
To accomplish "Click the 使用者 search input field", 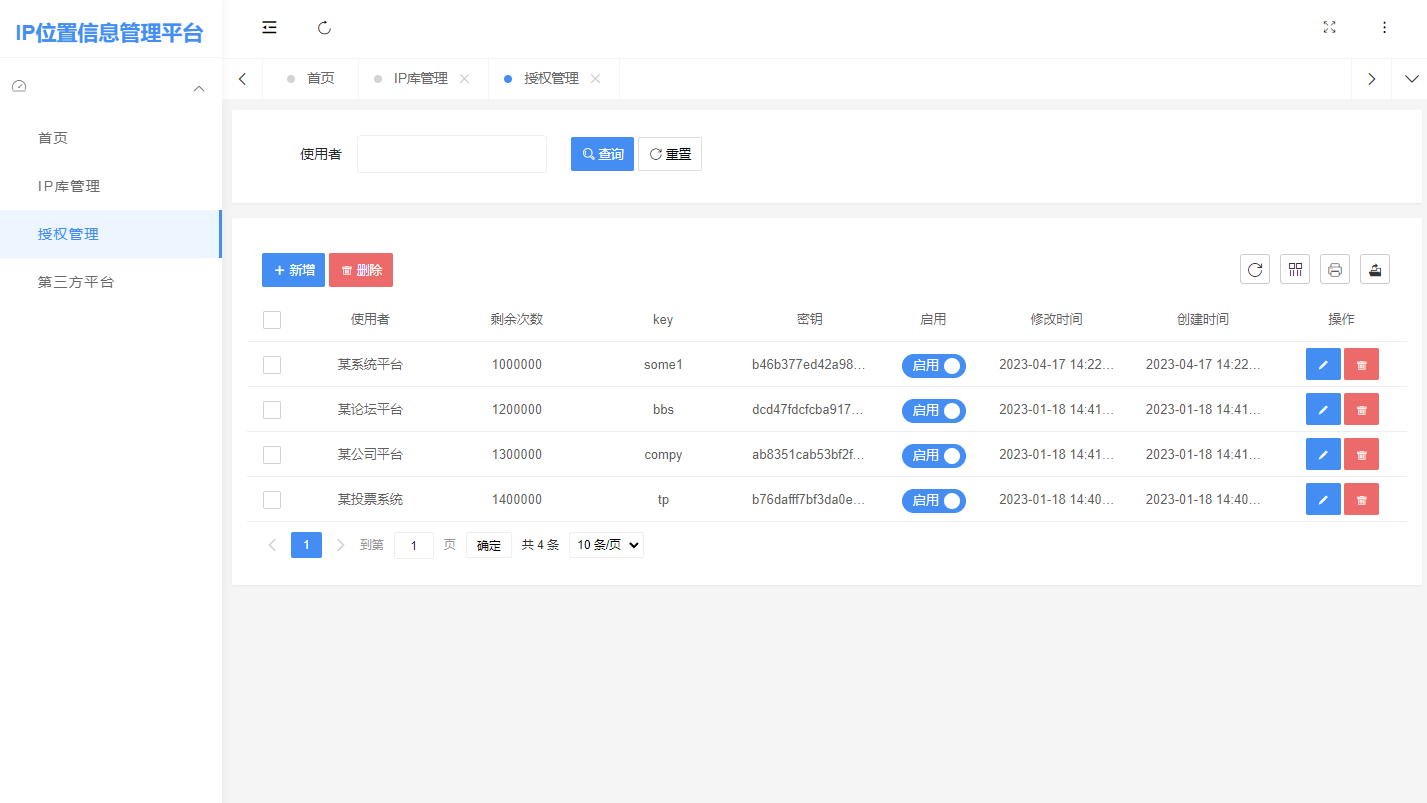I will click(451, 153).
